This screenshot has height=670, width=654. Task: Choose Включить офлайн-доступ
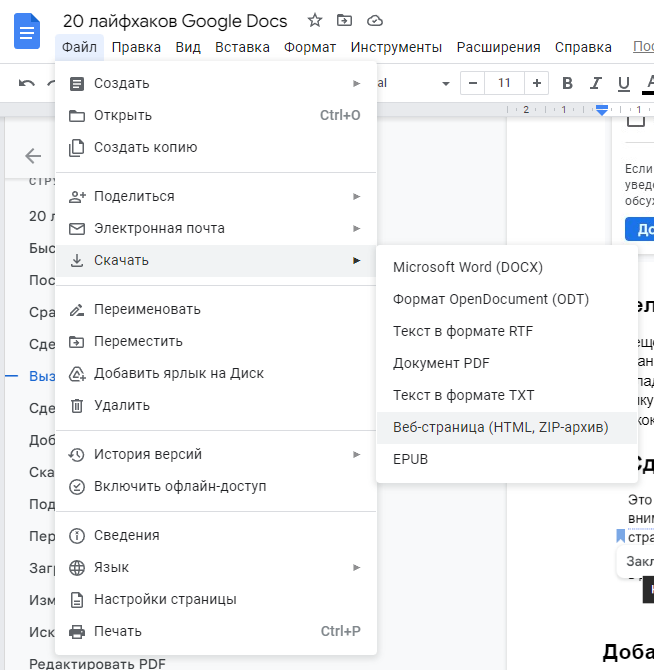216,486
